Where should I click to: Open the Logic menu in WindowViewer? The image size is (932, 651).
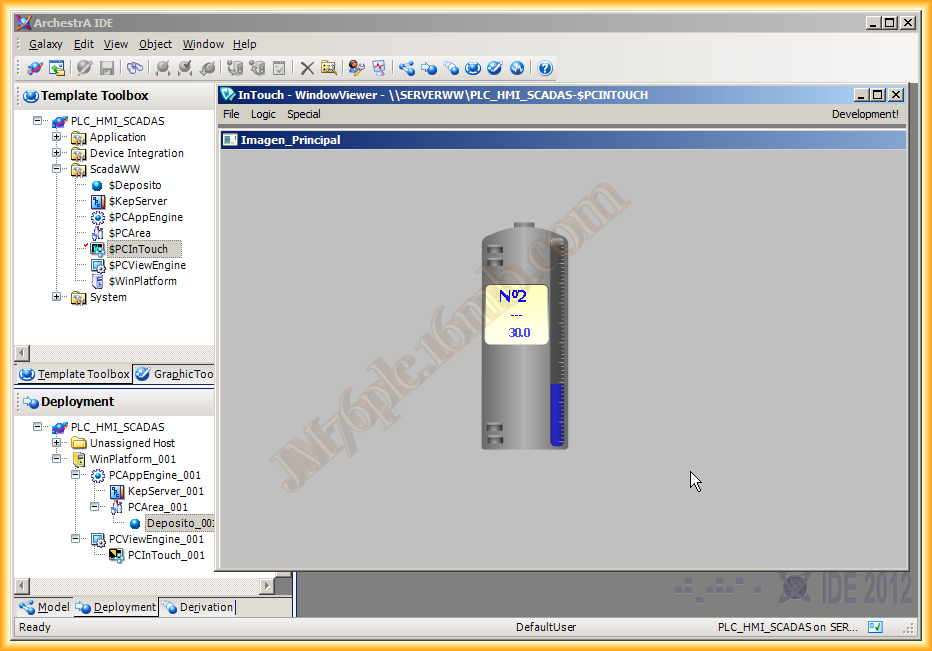(263, 114)
